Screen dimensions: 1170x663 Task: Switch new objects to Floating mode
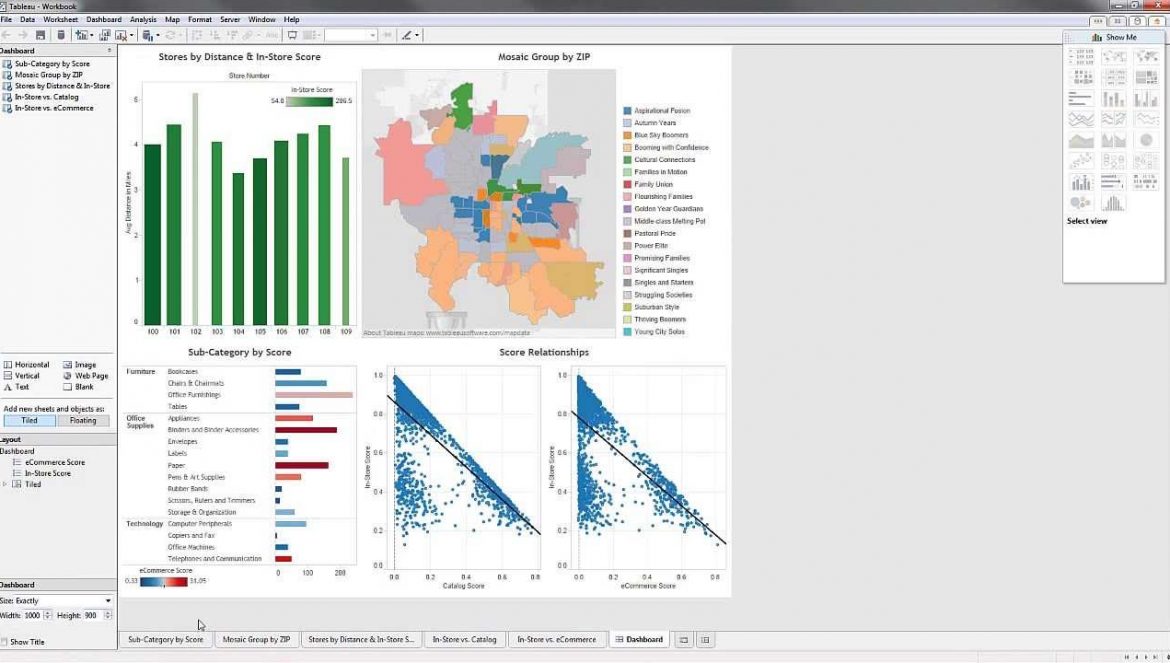83,419
